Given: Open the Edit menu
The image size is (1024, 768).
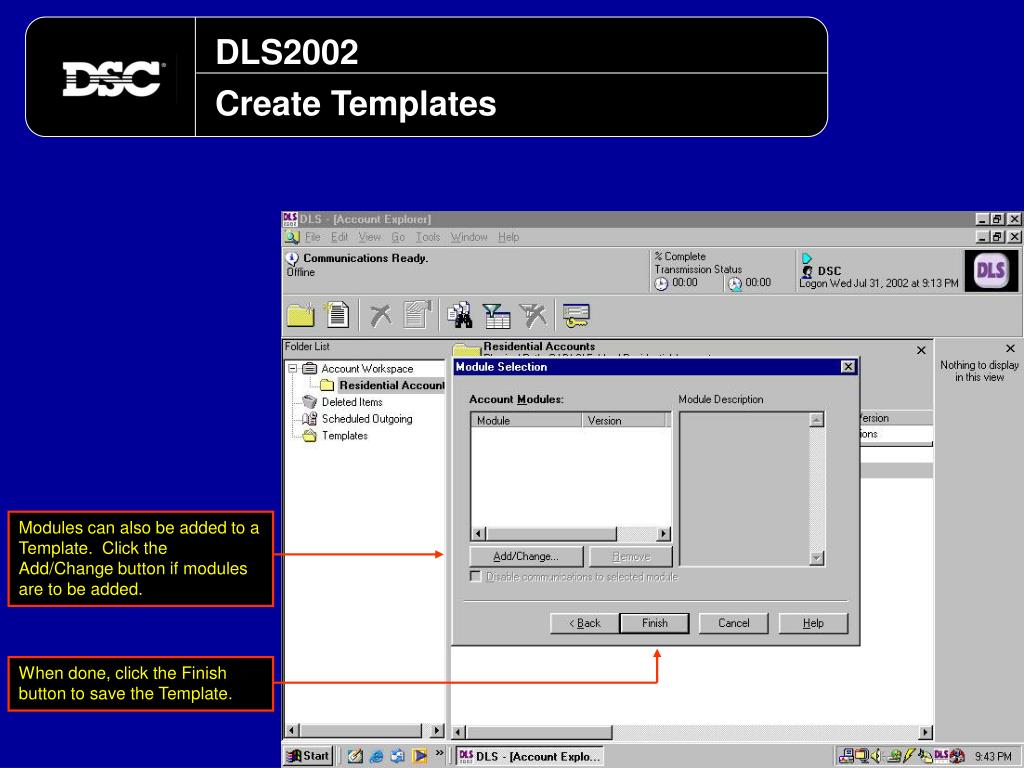Looking at the screenshot, I should pyautogui.click(x=340, y=237).
